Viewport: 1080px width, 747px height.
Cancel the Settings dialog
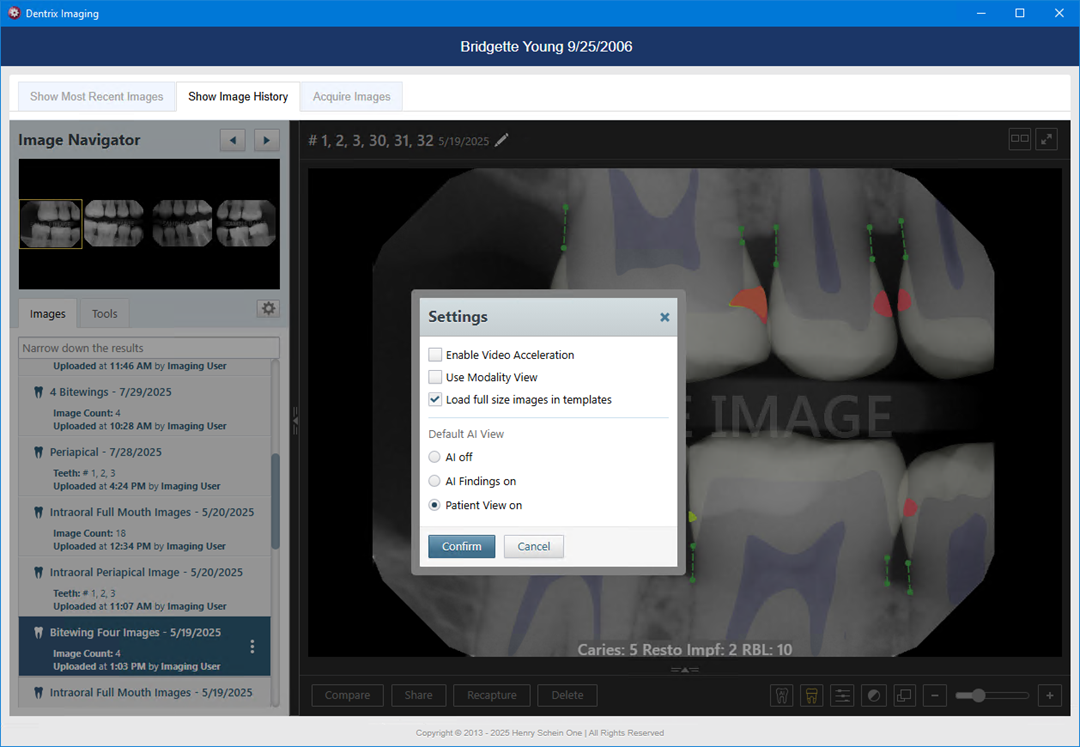click(x=534, y=547)
